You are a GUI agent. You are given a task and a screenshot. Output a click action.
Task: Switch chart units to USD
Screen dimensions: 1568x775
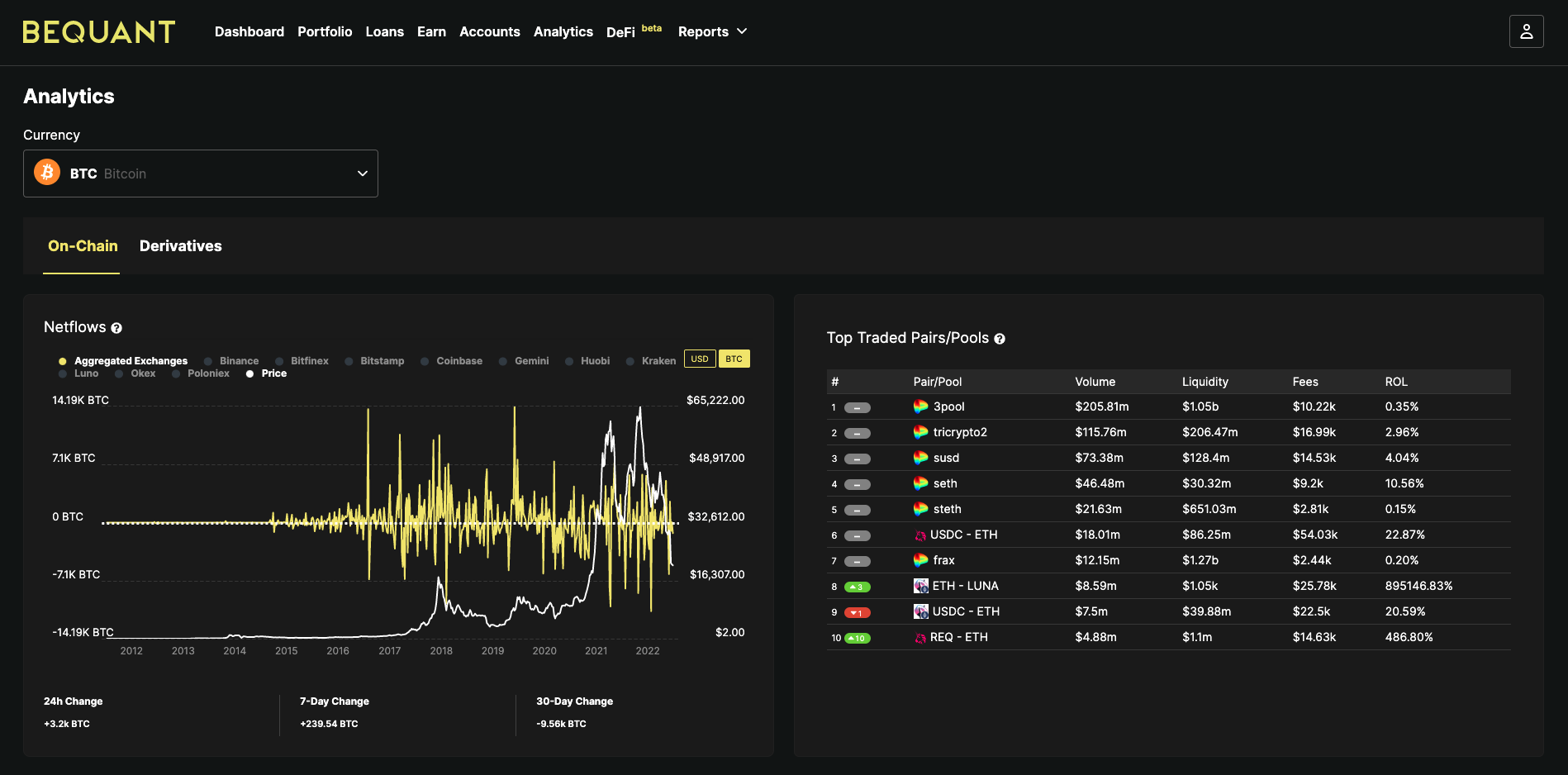pyautogui.click(x=700, y=359)
